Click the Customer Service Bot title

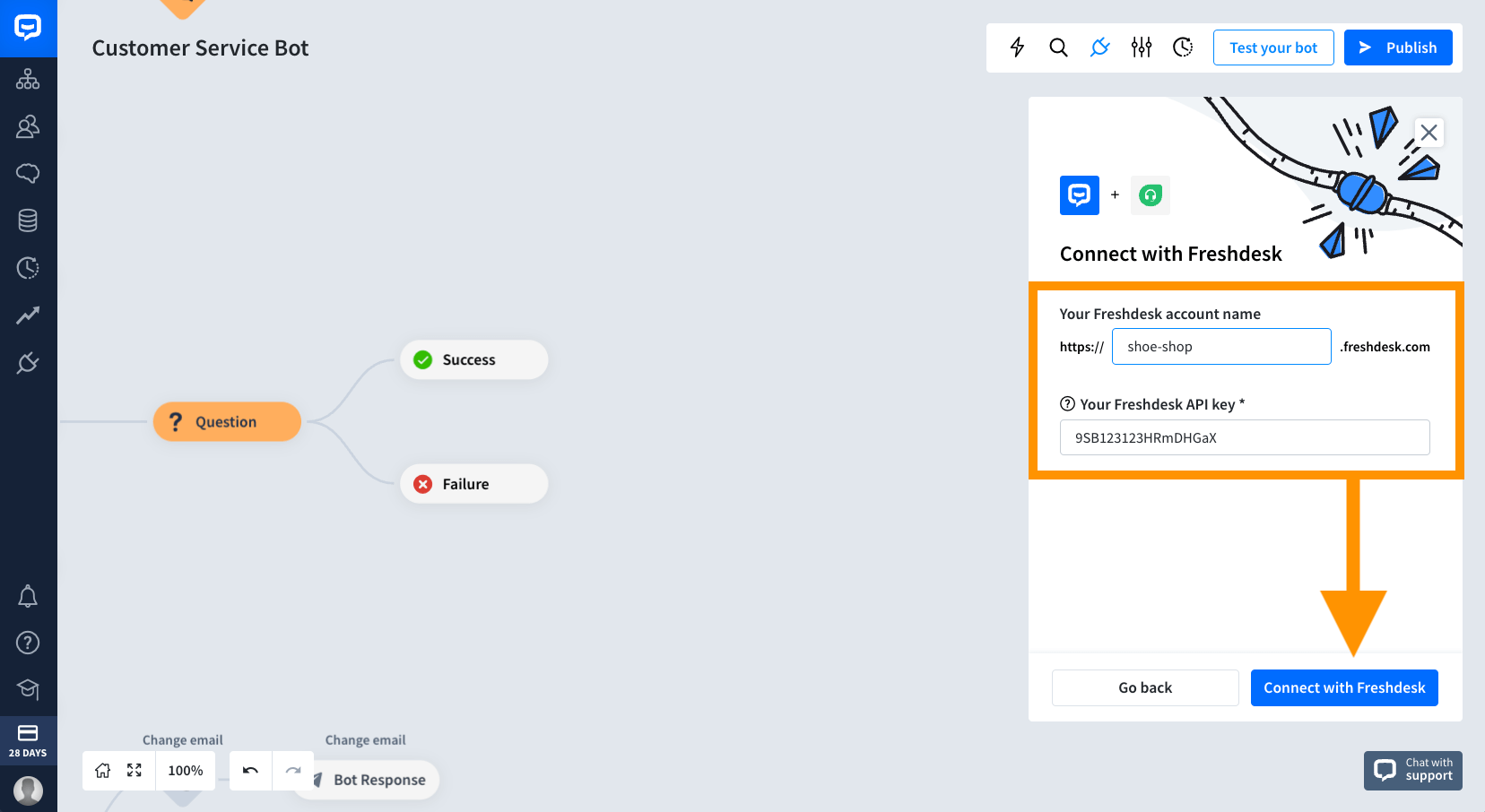point(200,48)
